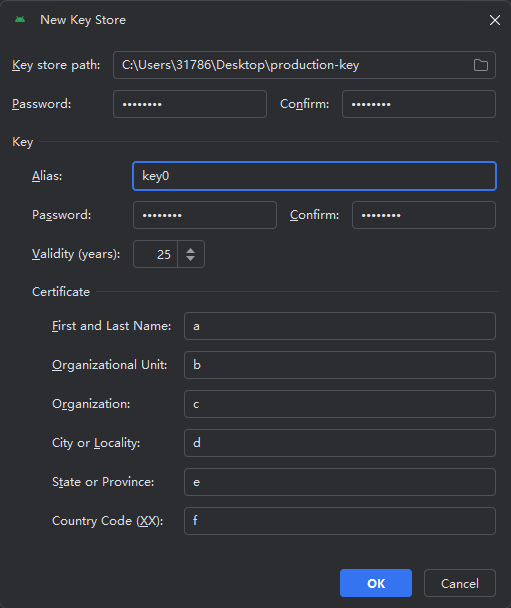Select the key store Confirm password field

tap(419, 104)
